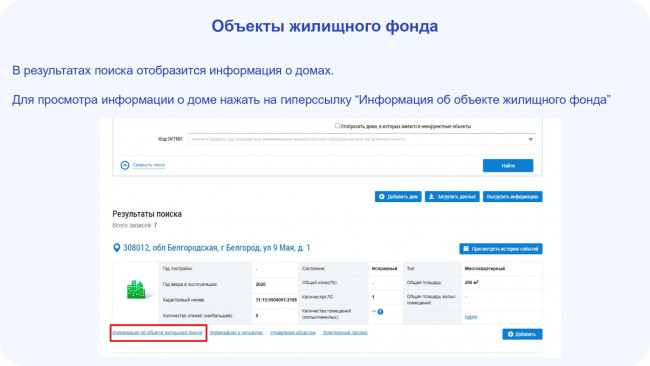650x366 pixels.
Task: Click the circled chevron icon next to Свернуть поиск
Action: pyautogui.click(x=125, y=165)
